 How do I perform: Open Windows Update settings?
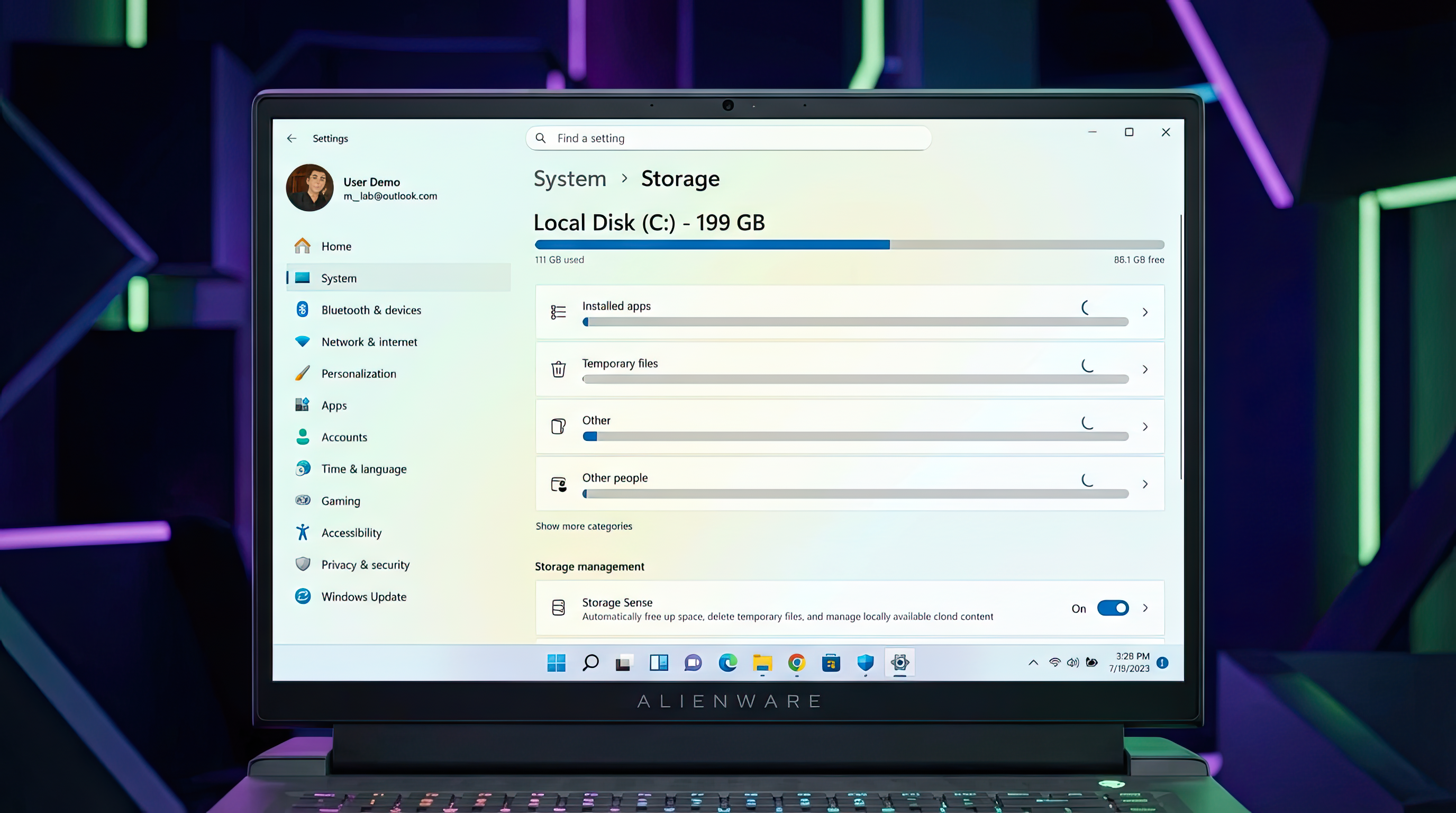[363, 597]
